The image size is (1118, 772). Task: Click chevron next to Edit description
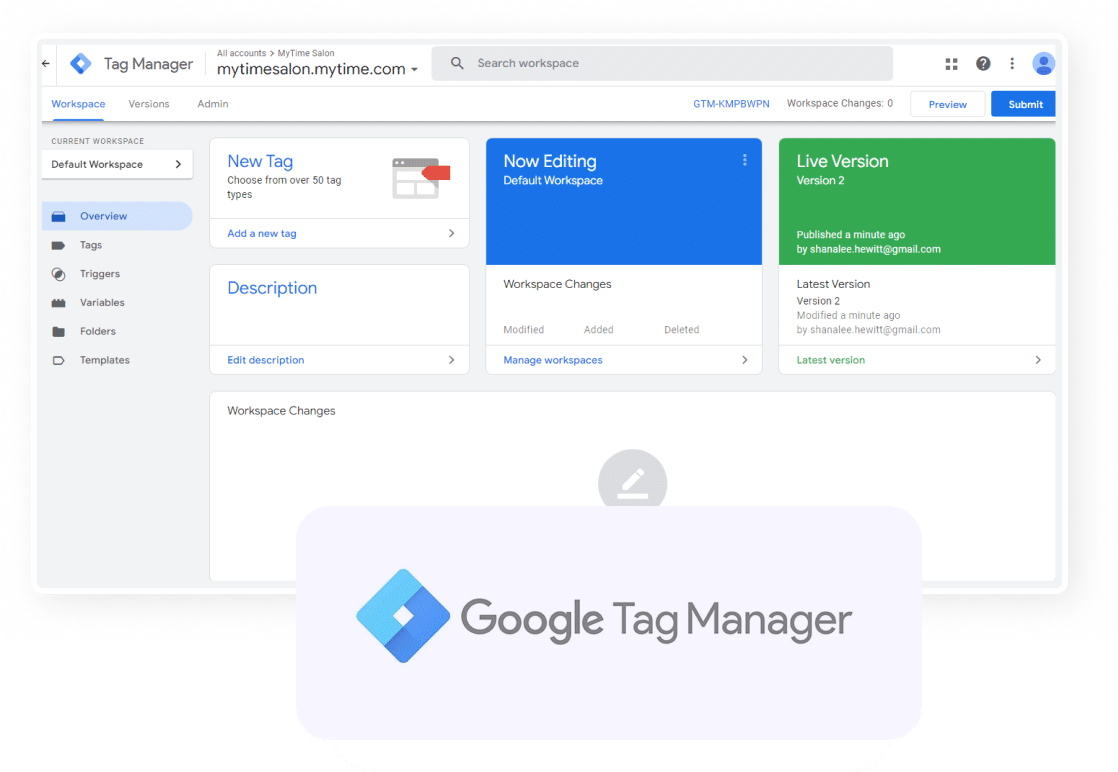point(451,360)
